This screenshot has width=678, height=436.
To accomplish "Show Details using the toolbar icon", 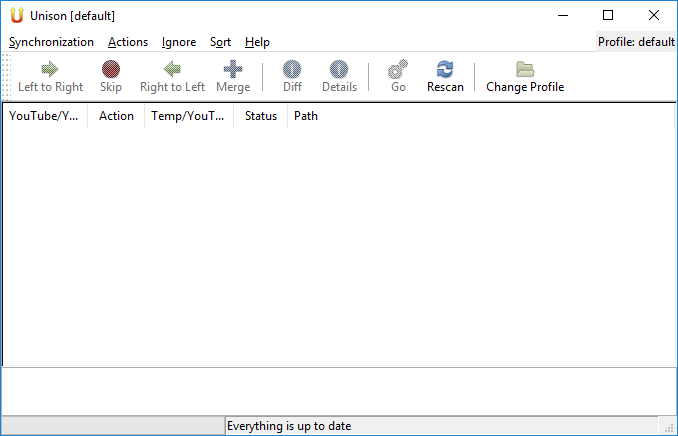I will tap(339, 69).
